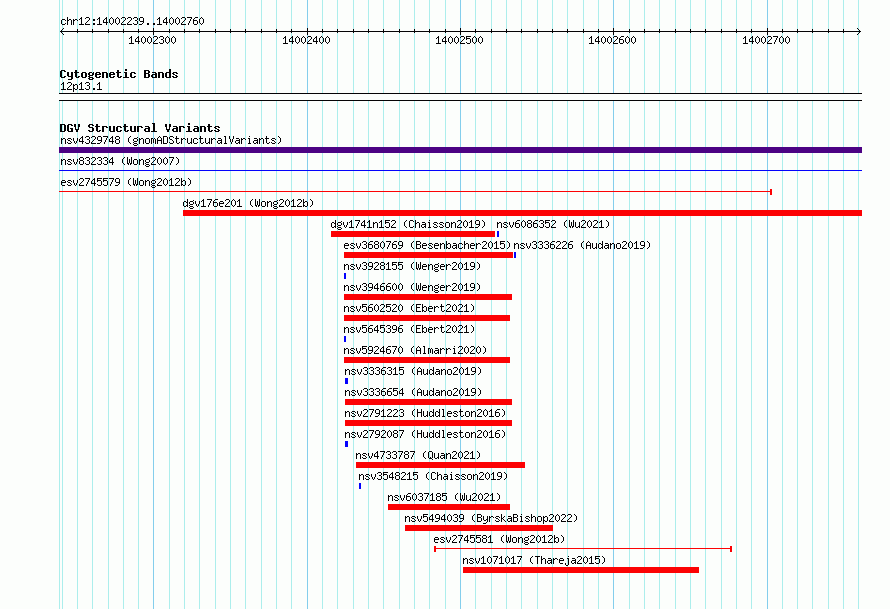890x609 pixels.
Task: Click ruler position 14002300
Action: 152,40
